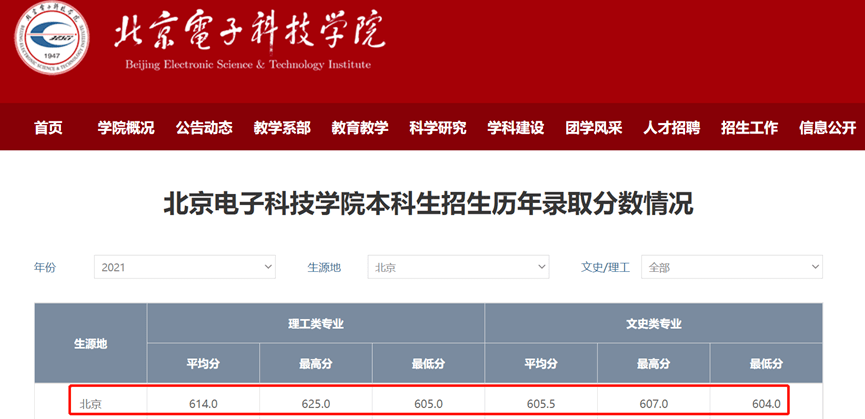
Task: Go to 公告动态 section
Action: [x=204, y=128]
